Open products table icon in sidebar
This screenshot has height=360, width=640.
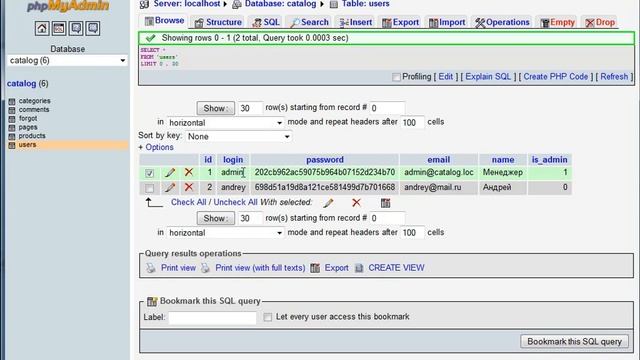12,136
